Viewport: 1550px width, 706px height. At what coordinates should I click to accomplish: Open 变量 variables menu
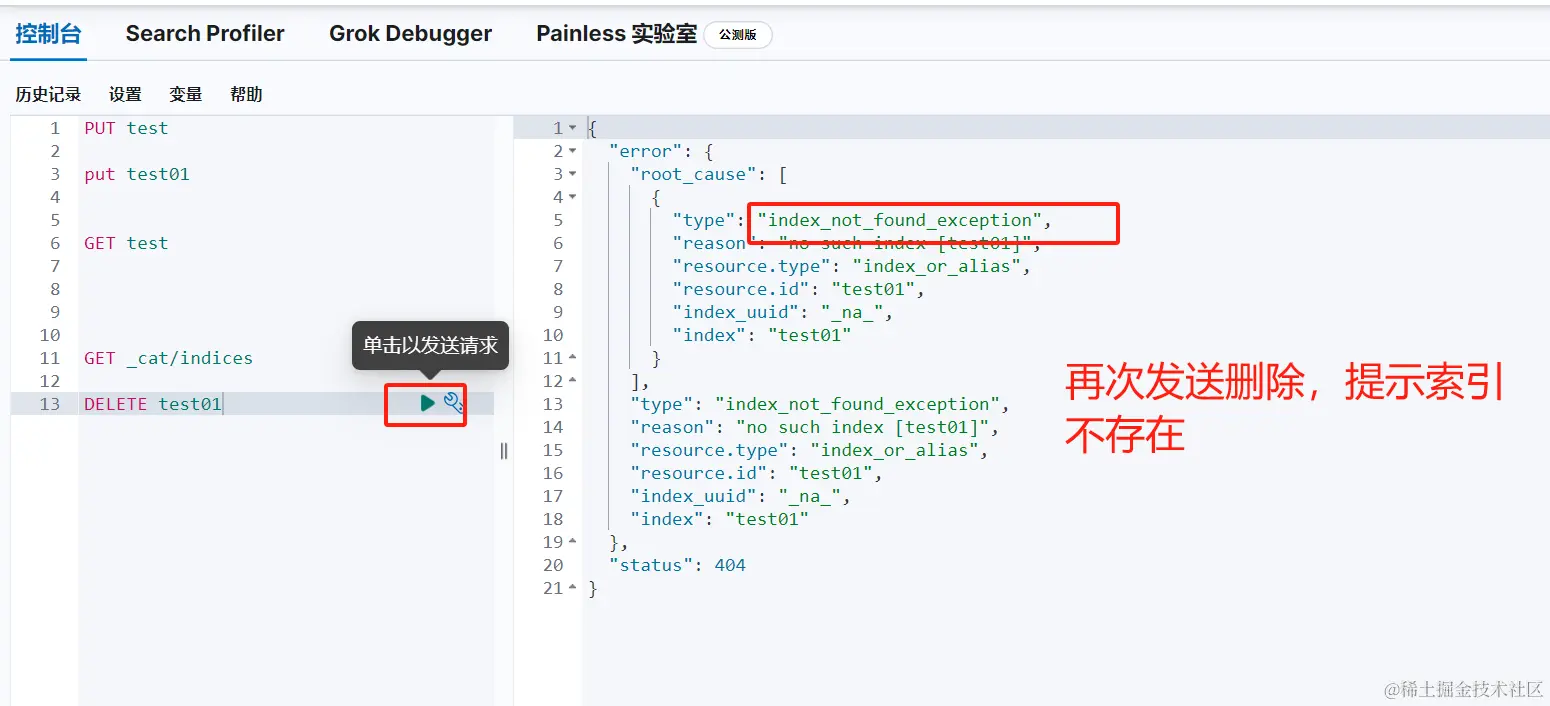[186, 94]
